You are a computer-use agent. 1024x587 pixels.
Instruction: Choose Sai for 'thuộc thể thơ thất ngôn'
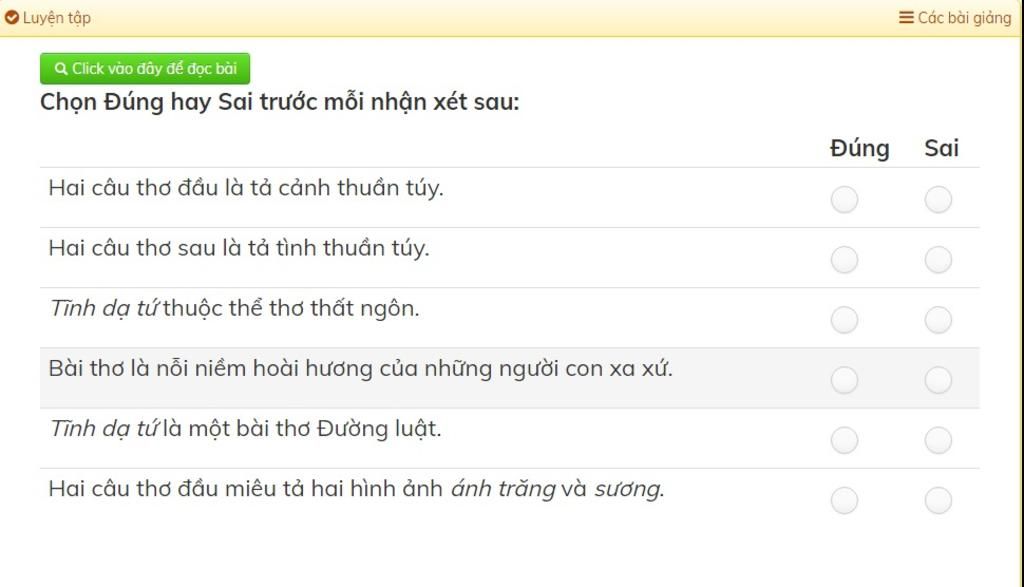(938, 320)
